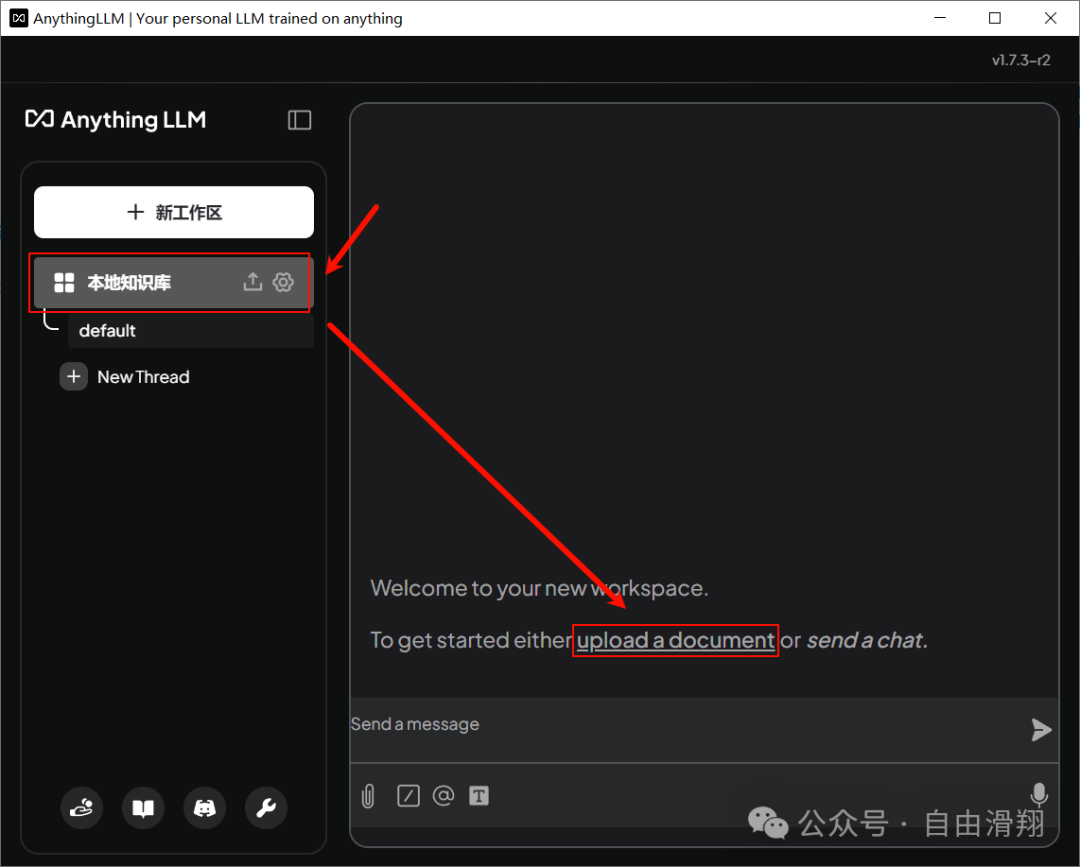
Task: Close the AnythingLLM window
Action: pos(1050,19)
